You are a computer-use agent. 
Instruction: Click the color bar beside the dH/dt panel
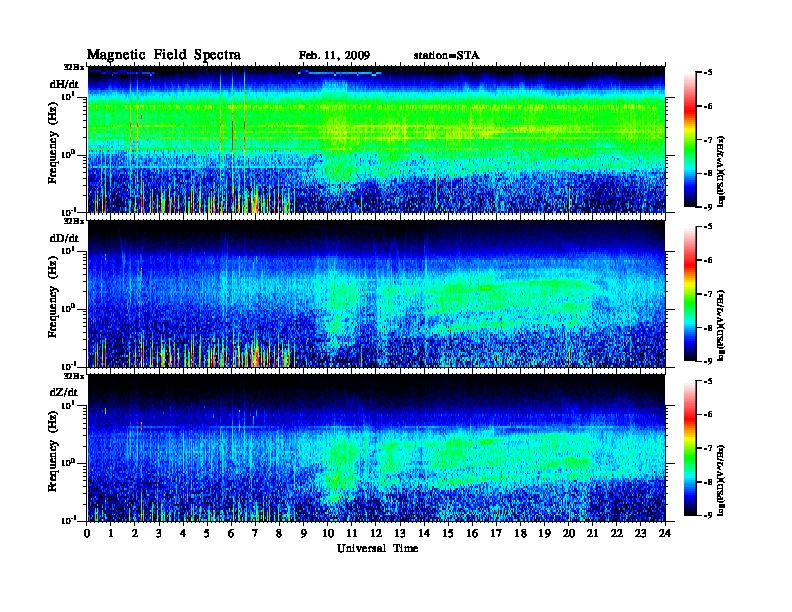pos(690,139)
